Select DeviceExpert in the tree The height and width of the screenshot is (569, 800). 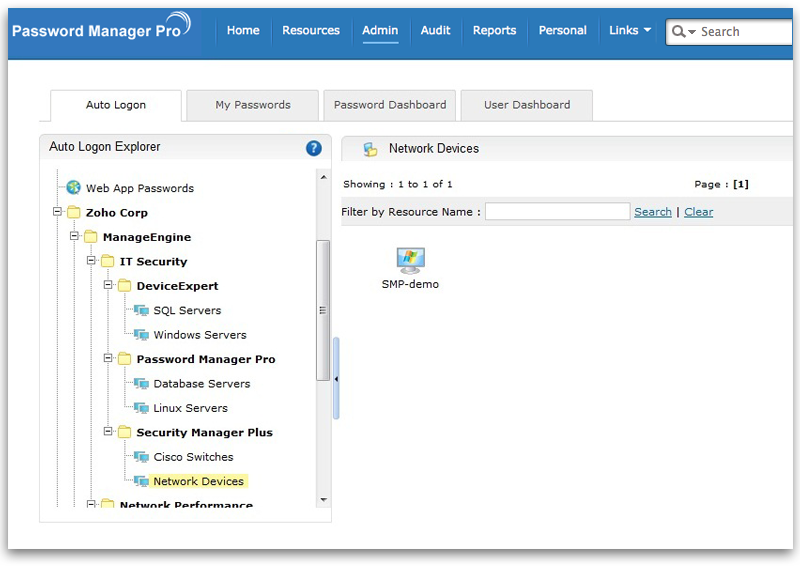pyautogui.click(x=178, y=286)
